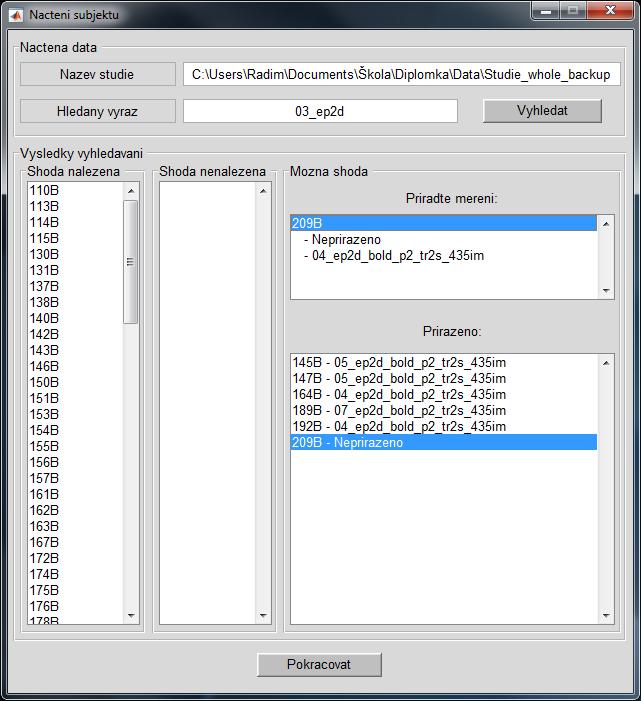The height and width of the screenshot is (701, 641).
Task: Select subject 172B in the list
Action: [x=75, y=558]
